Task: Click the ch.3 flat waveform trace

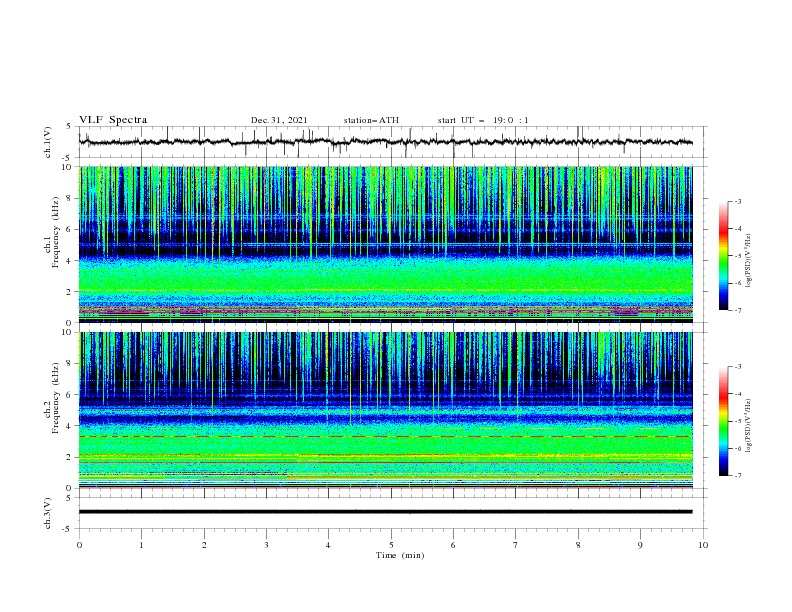Action: pyautogui.click(x=385, y=512)
